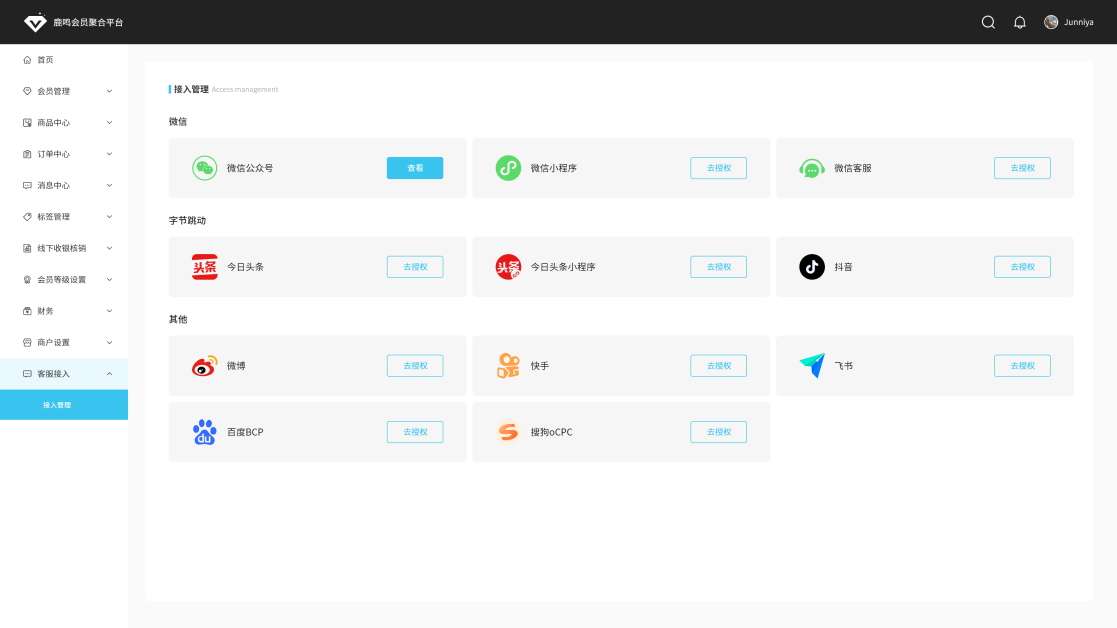Click the 微信小程序 mini program logo
Screen dimensions: 1117x628
tap(508, 168)
